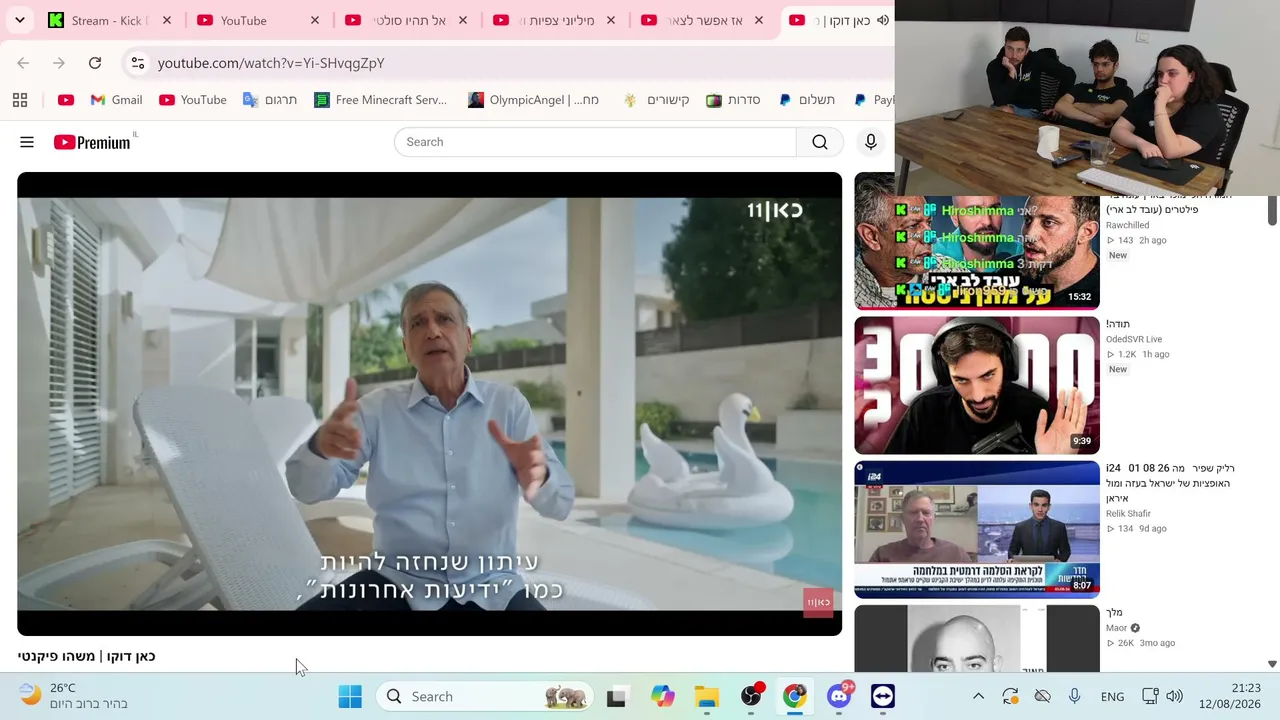This screenshot has height=720, width=1280.
Task: Reload the current page
Action: pos(95,63)
